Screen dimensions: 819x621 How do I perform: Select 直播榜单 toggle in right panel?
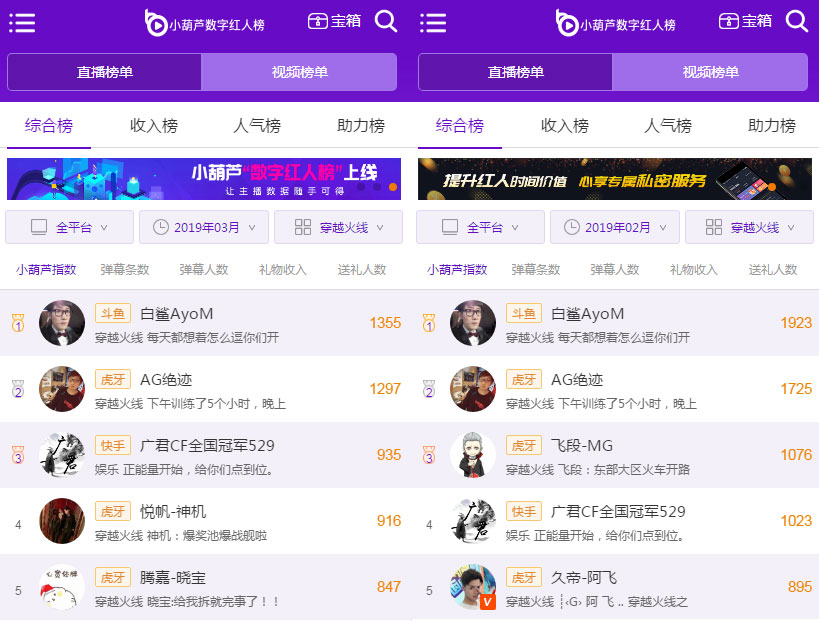point(516,72)
